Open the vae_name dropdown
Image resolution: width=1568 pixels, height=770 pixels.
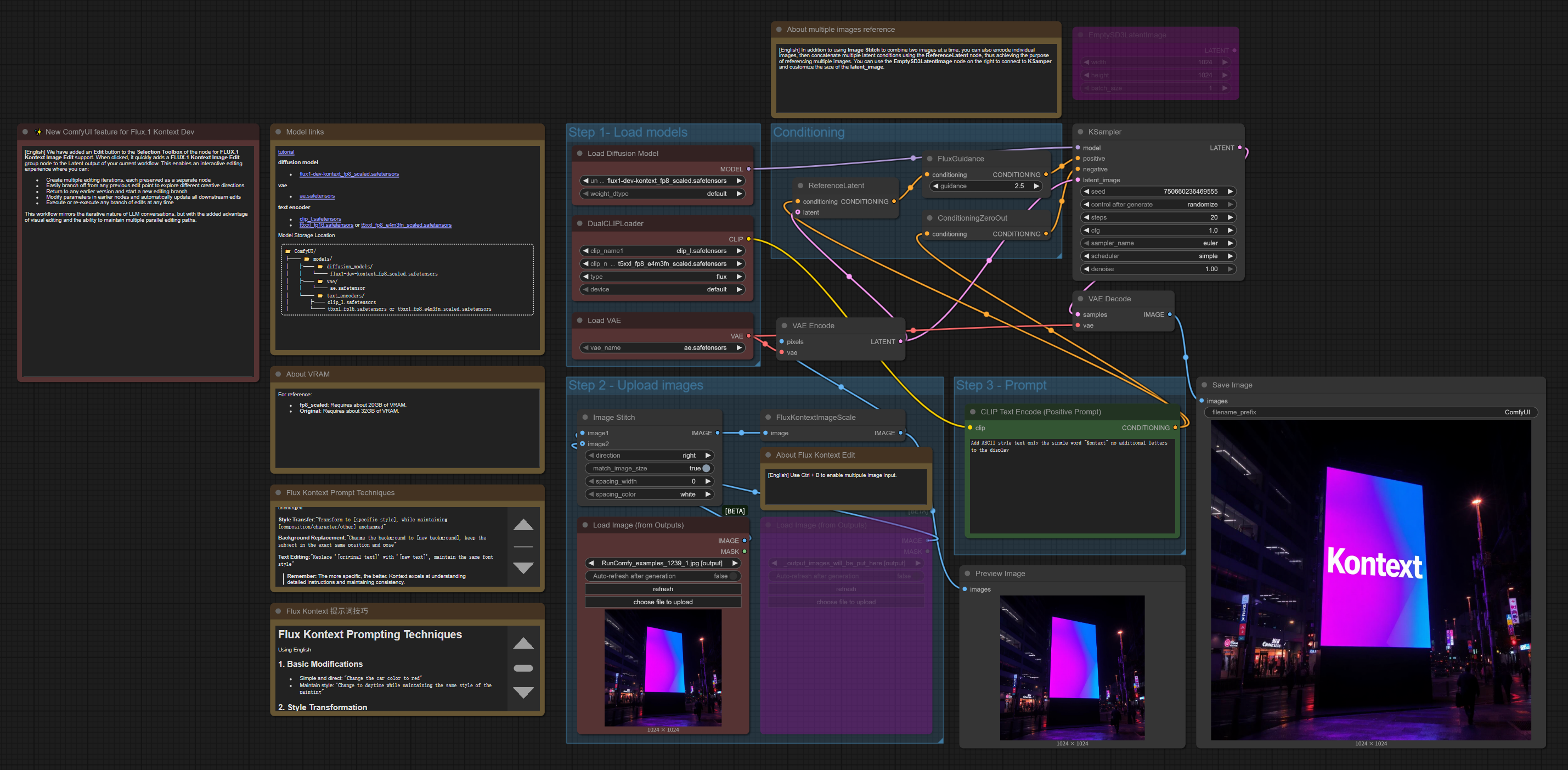coord(662,348)
